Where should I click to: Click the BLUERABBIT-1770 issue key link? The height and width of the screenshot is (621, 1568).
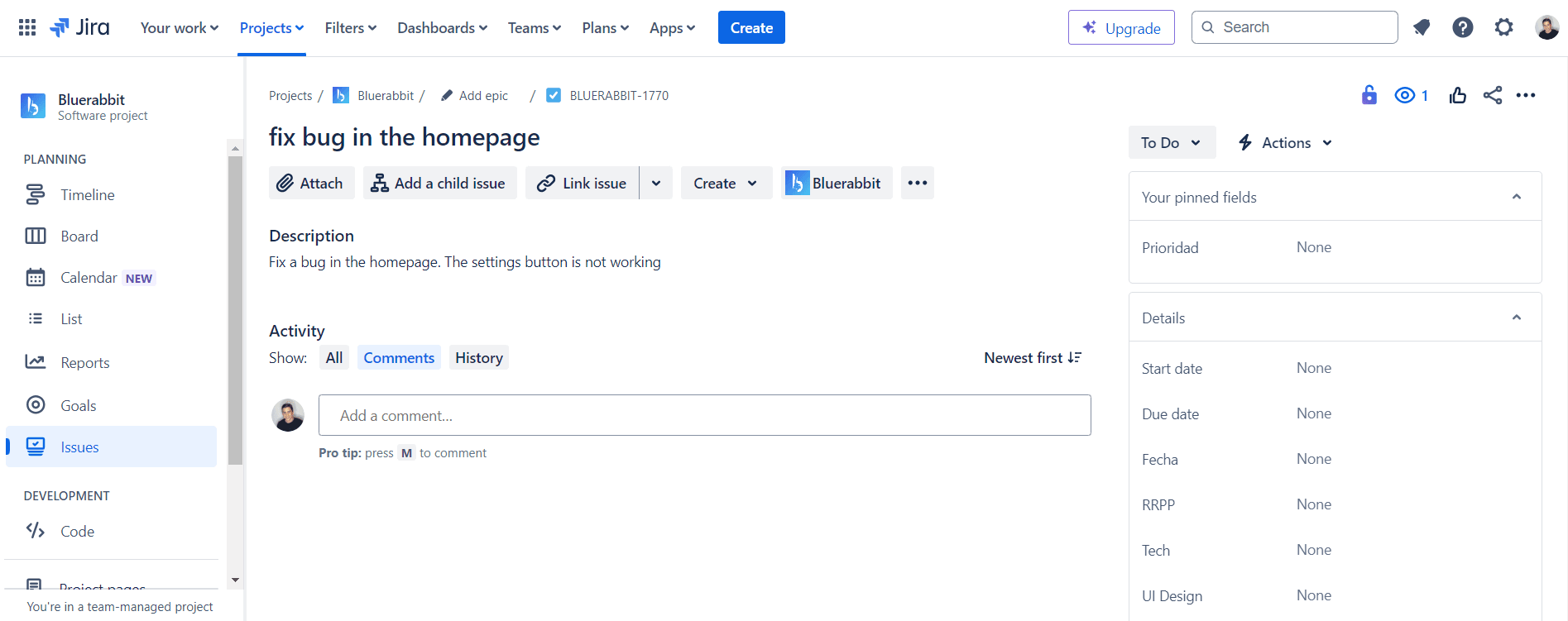[619, 96]
